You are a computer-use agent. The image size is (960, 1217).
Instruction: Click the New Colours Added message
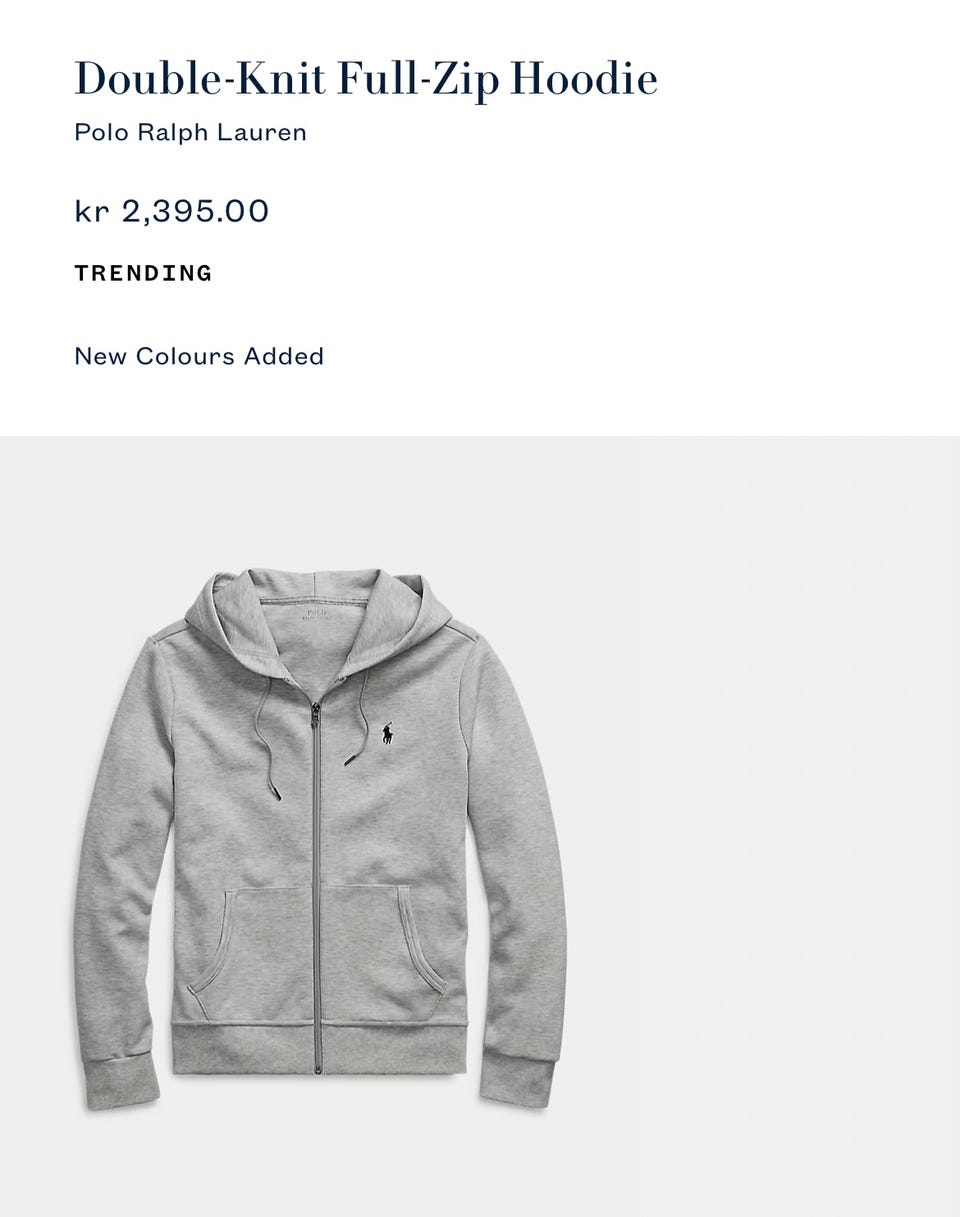[x=199, y=356]
